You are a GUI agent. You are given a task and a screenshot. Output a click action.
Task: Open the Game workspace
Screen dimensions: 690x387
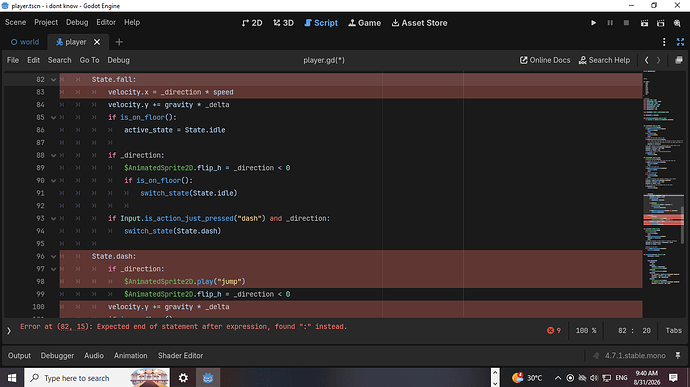pos(364,23)
